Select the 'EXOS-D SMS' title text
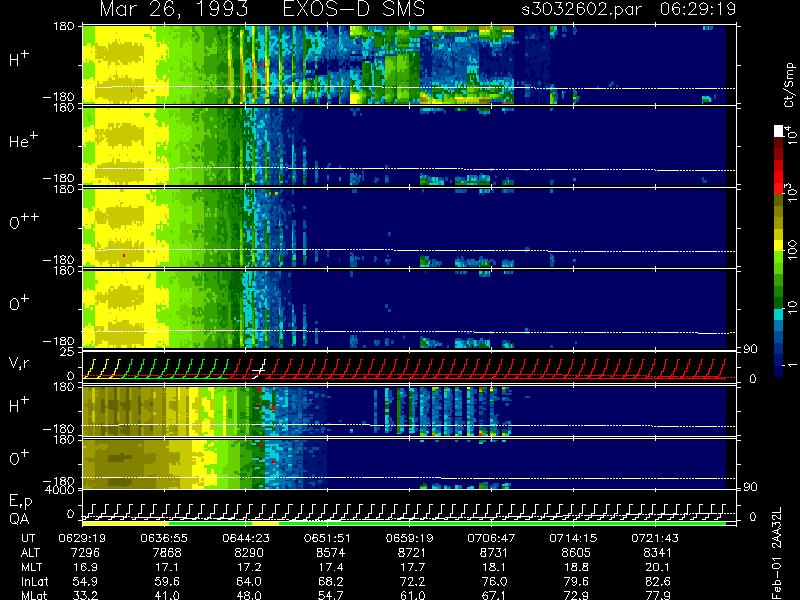Screen dimensions: 800x600 coord(354,9)
